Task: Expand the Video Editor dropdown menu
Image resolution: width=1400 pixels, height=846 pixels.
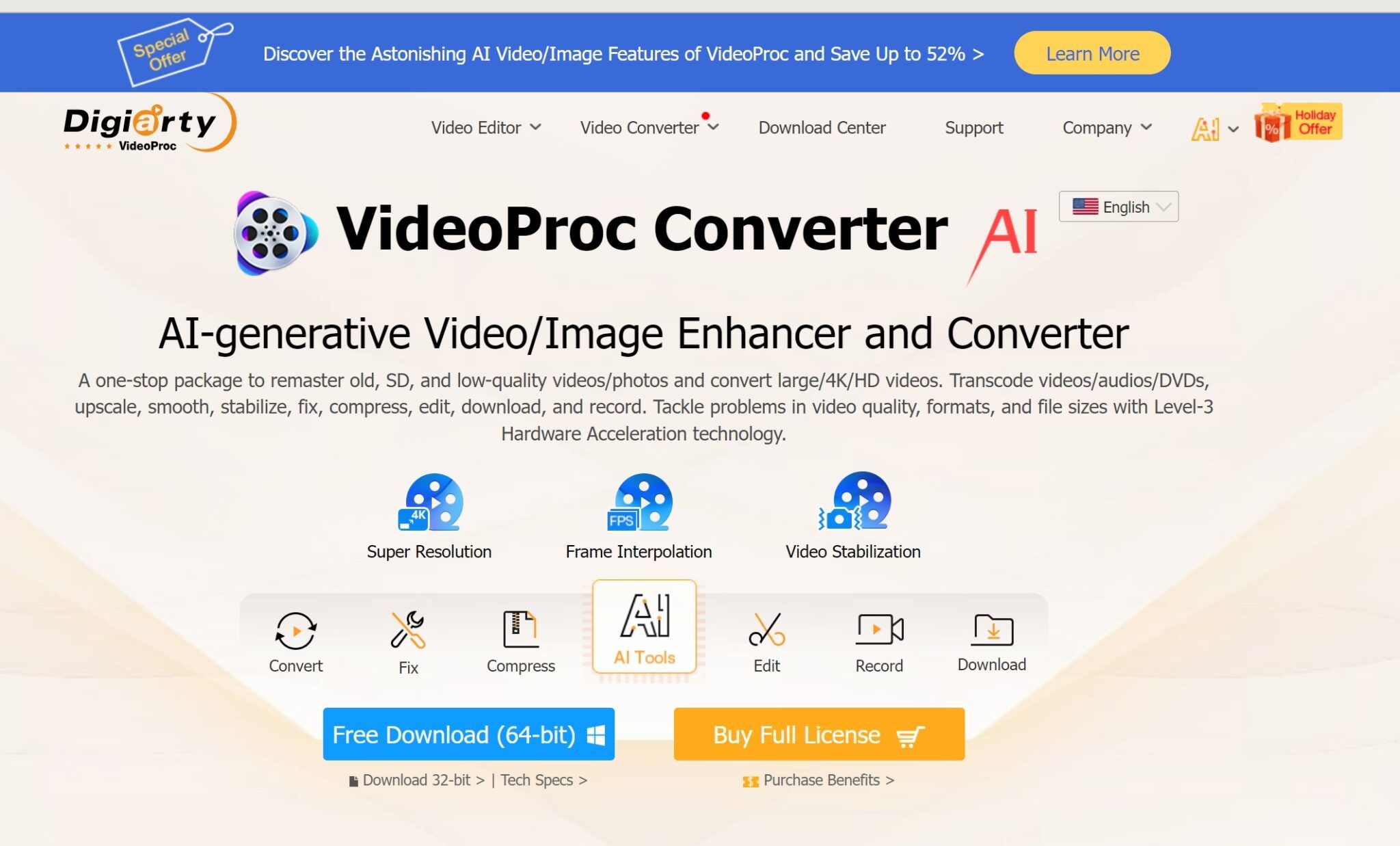Action: point(485,127)
